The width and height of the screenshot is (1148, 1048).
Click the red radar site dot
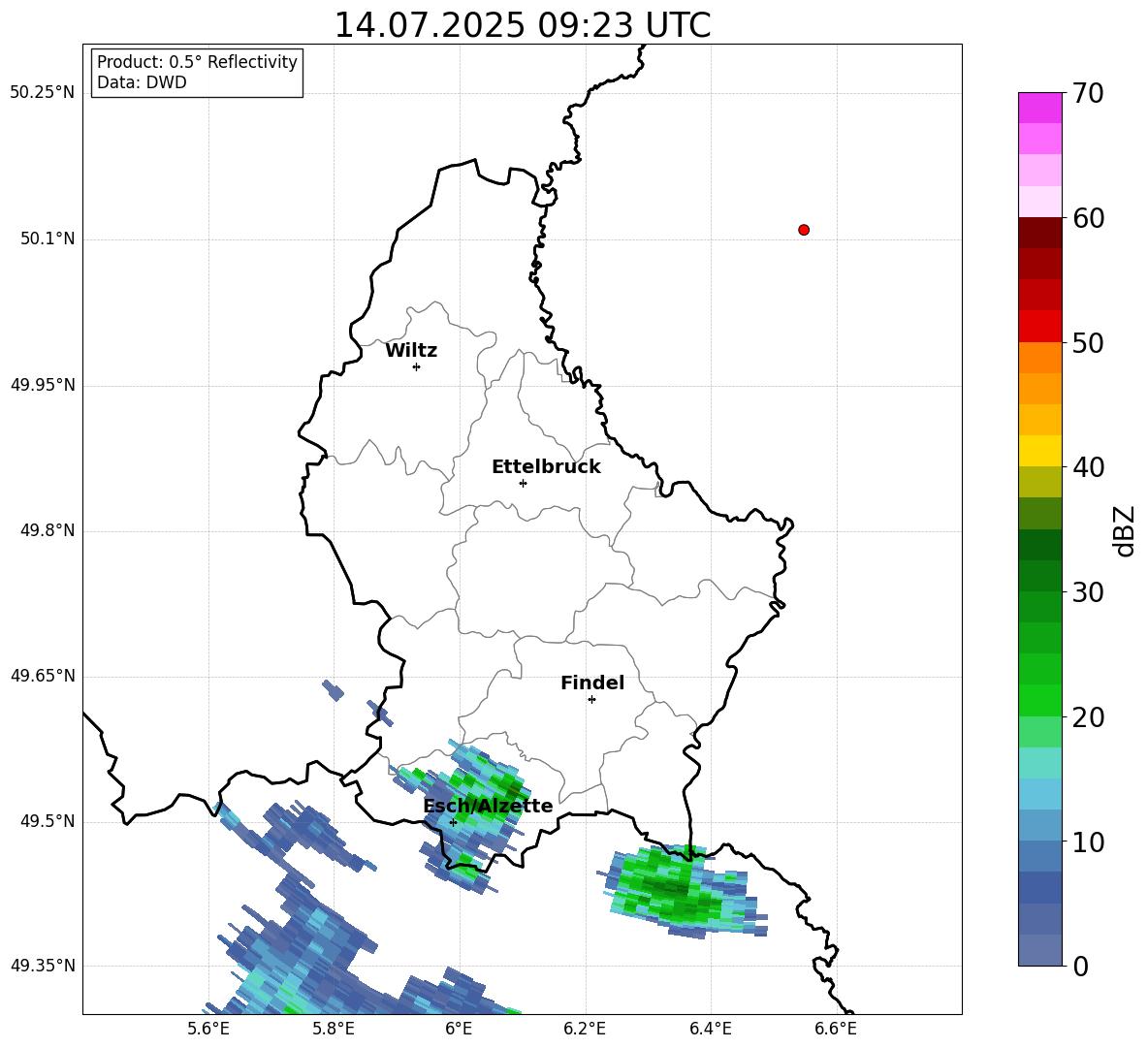click(x=803, y=230)
